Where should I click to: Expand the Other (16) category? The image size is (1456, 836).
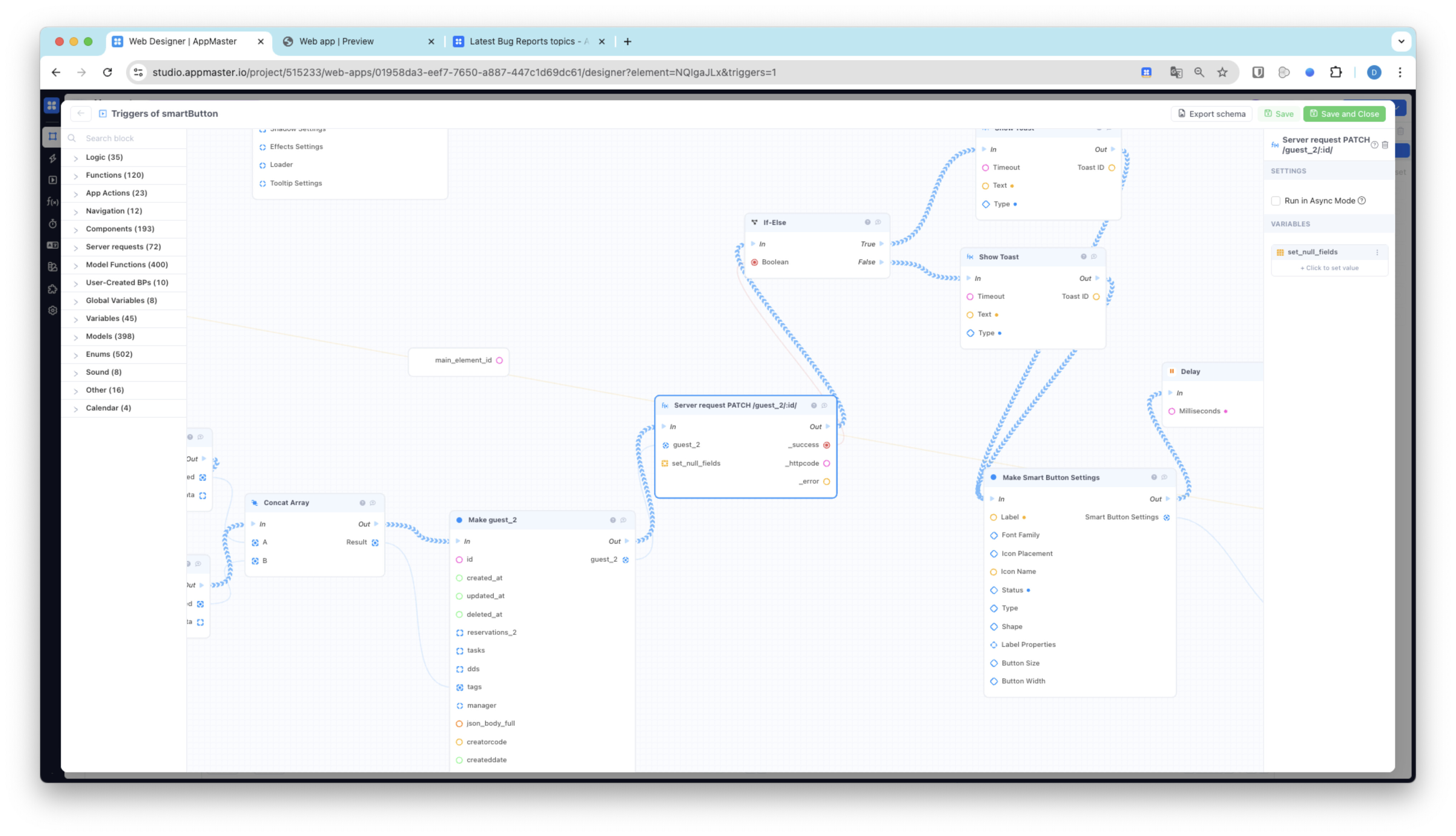tap(124, 390)
